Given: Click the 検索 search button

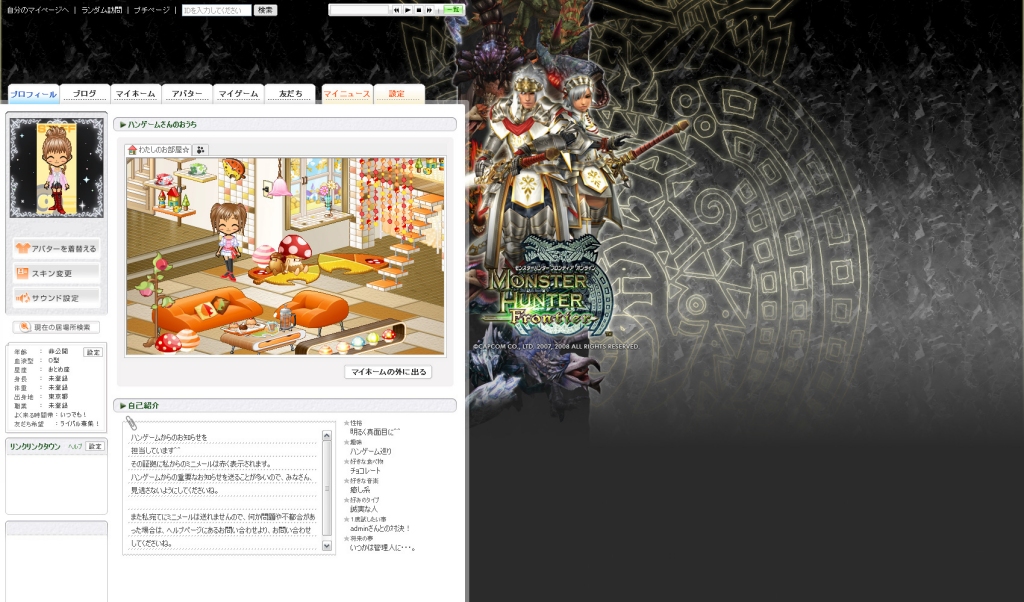Looking at the screenshot, I should (x=265, y=10).
